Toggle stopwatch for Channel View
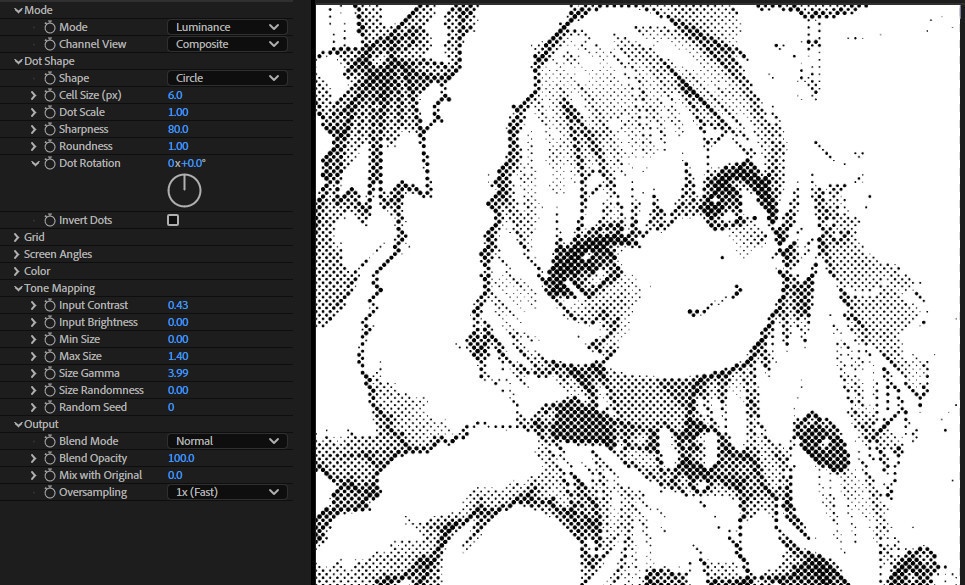 (x=50, y=44)
